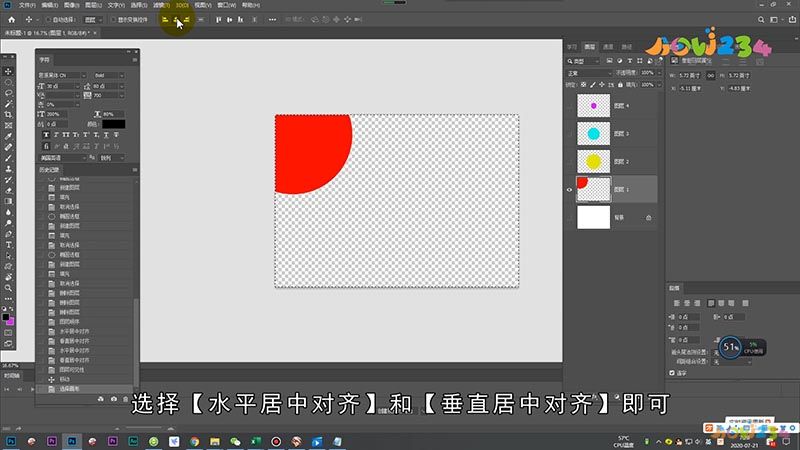Toggle the lock all icon in Layers panel
Image resolution: width=800 pixels, height=450 pixels.
(x=620, y=85)
